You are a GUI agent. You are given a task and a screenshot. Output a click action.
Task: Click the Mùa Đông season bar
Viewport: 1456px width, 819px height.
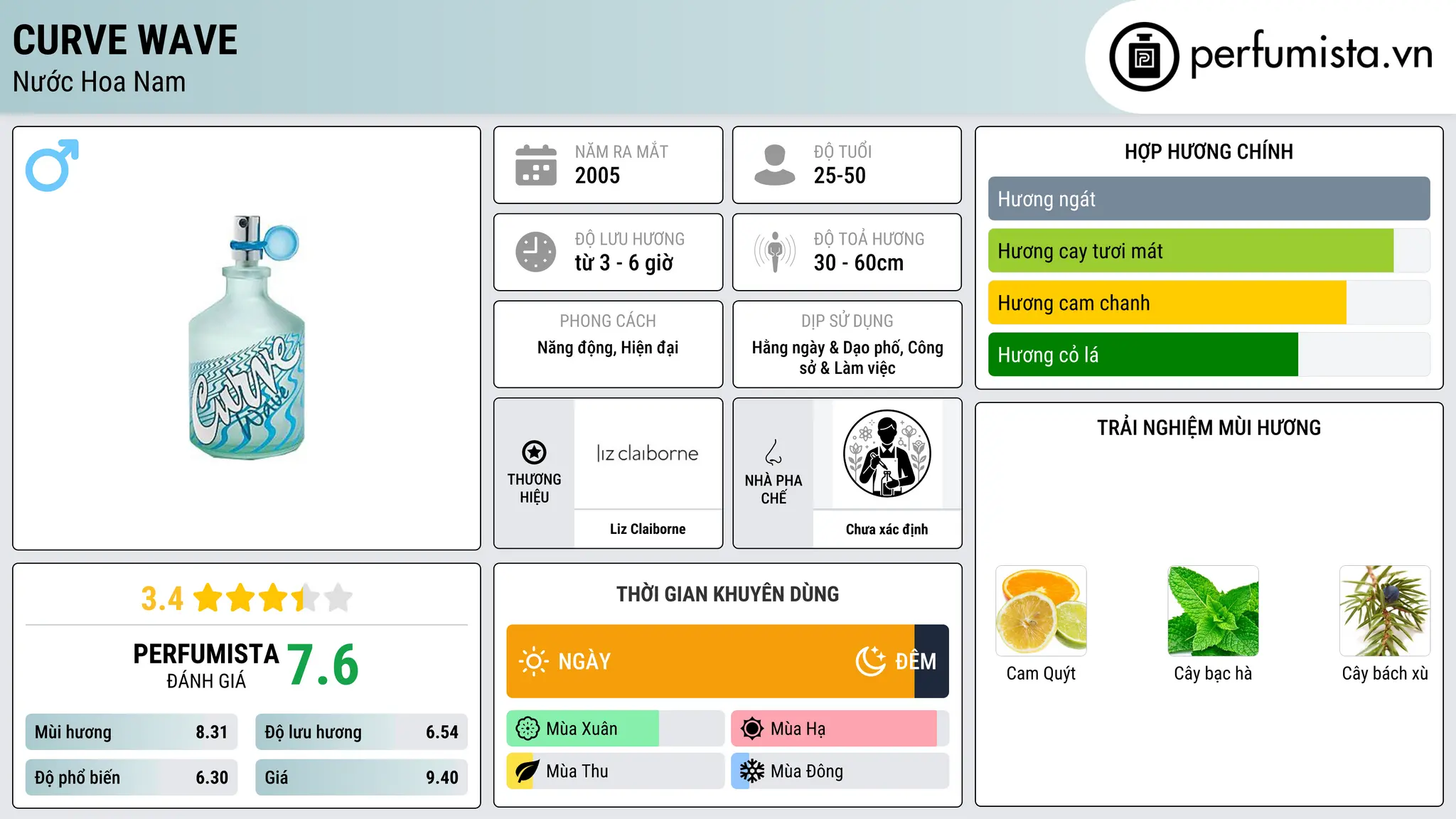pyautogui.click(x=840, y=771)
